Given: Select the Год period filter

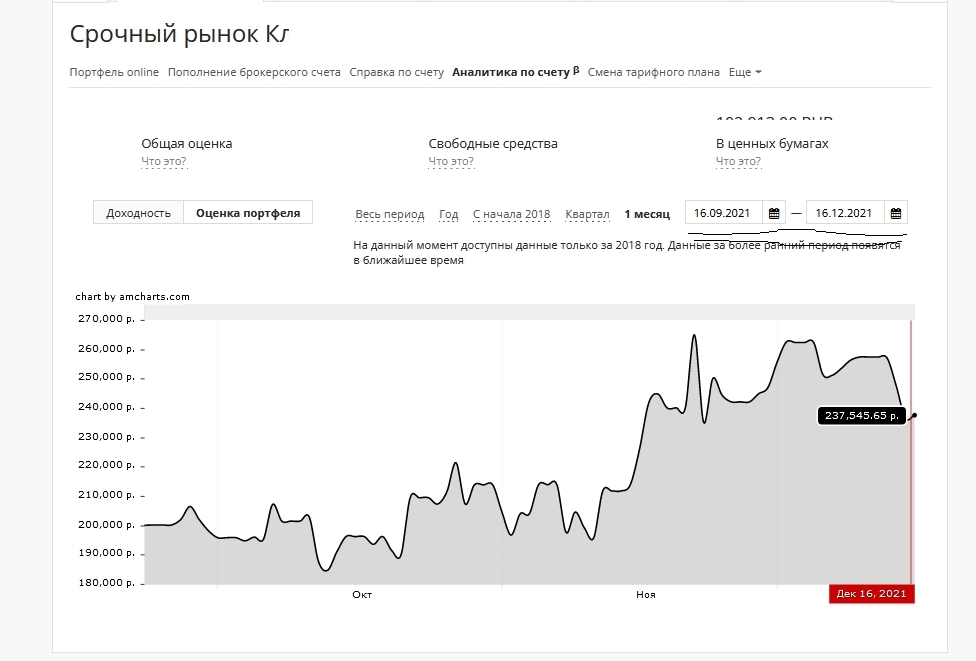Looking at the screenshot, I should 449,214.
